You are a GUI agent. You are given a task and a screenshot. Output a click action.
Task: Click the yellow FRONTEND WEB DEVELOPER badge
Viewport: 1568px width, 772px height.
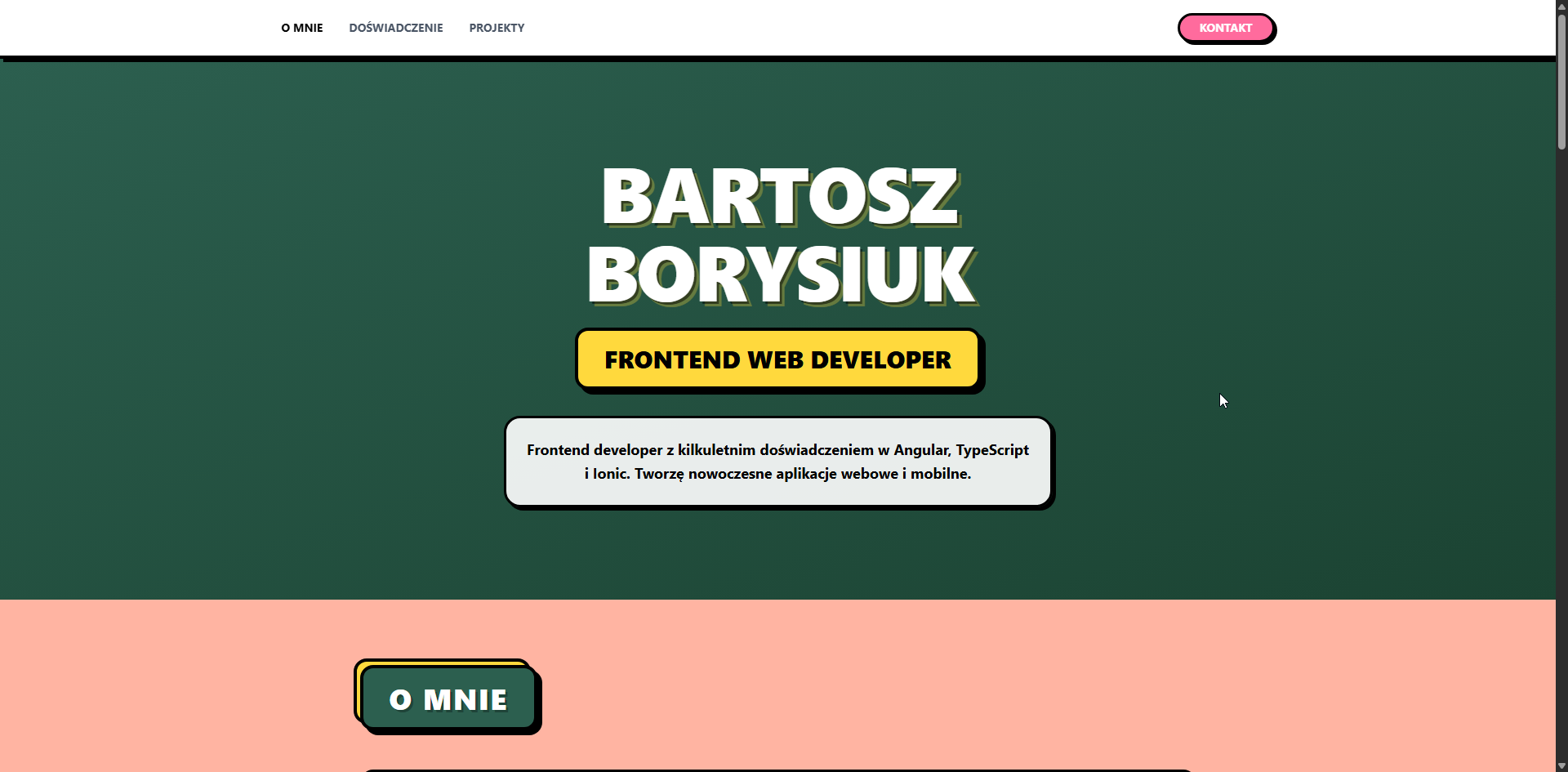click(777, 359)
